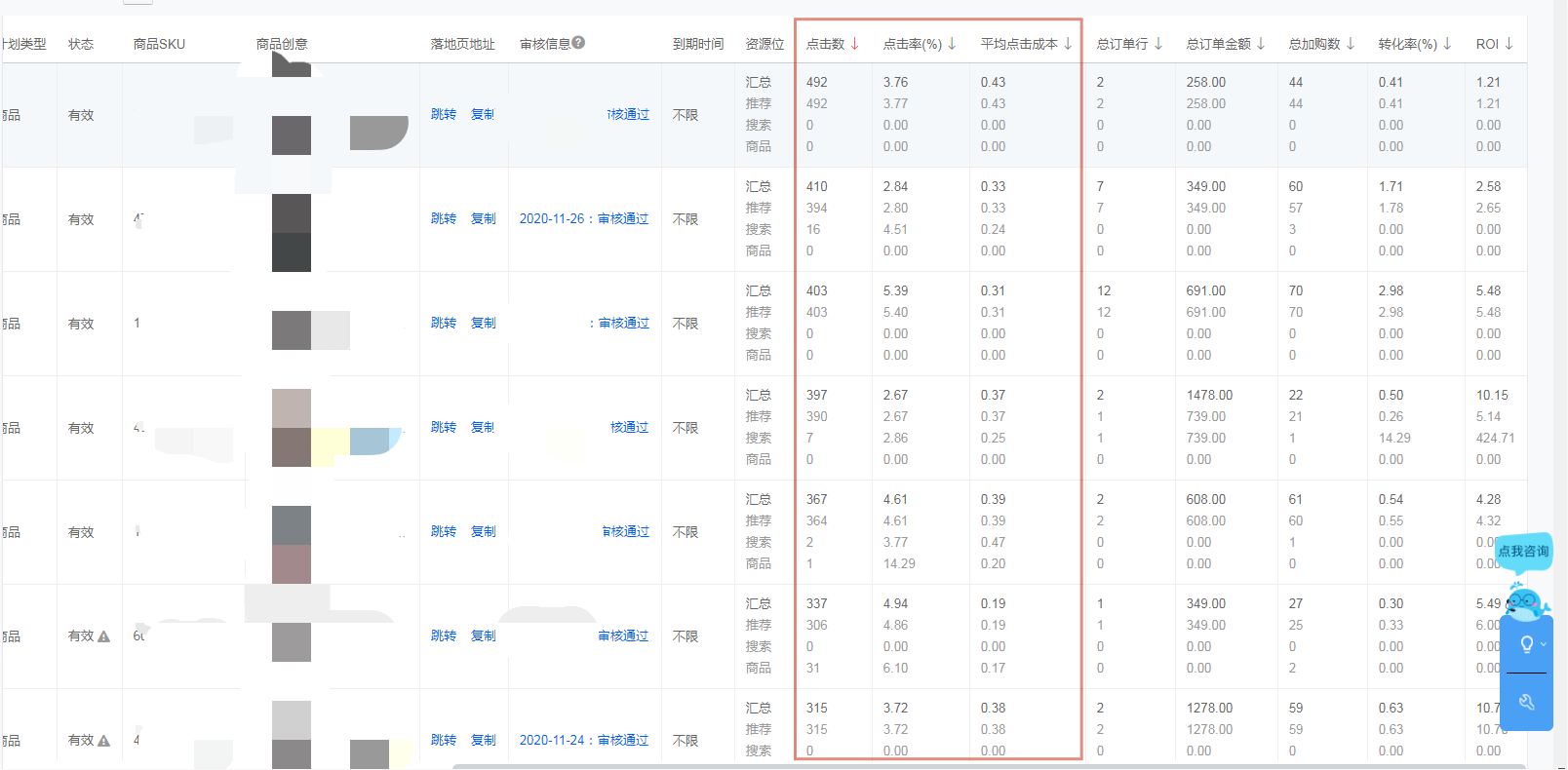Click 跳转 link in the 410-clicks row
Screen dimensions: 1568x770
coord(444,219)
